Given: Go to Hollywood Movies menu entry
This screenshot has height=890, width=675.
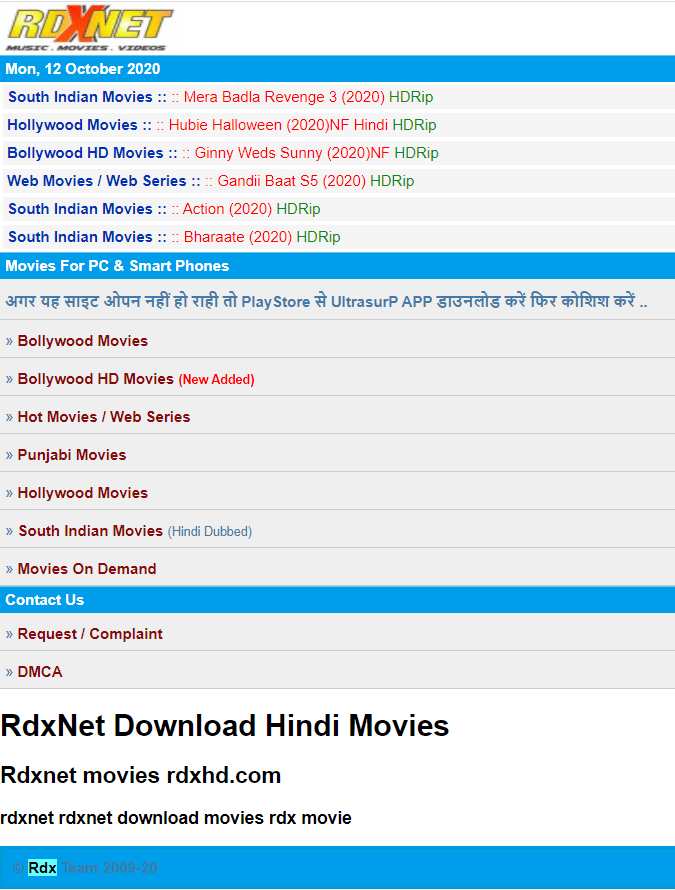Looking at the screenshot, I should (83, 493).
